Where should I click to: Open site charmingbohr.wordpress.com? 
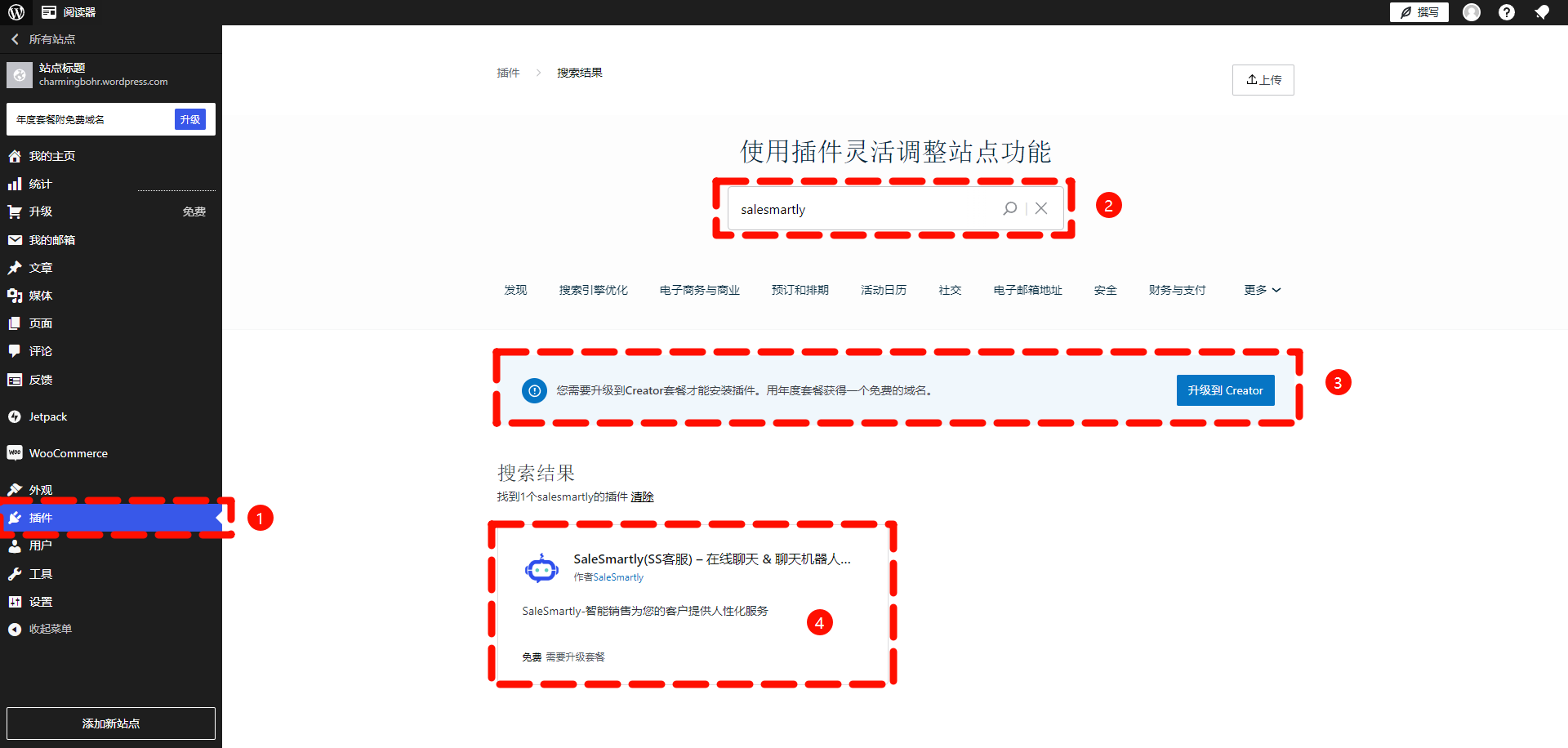[104, 82]
